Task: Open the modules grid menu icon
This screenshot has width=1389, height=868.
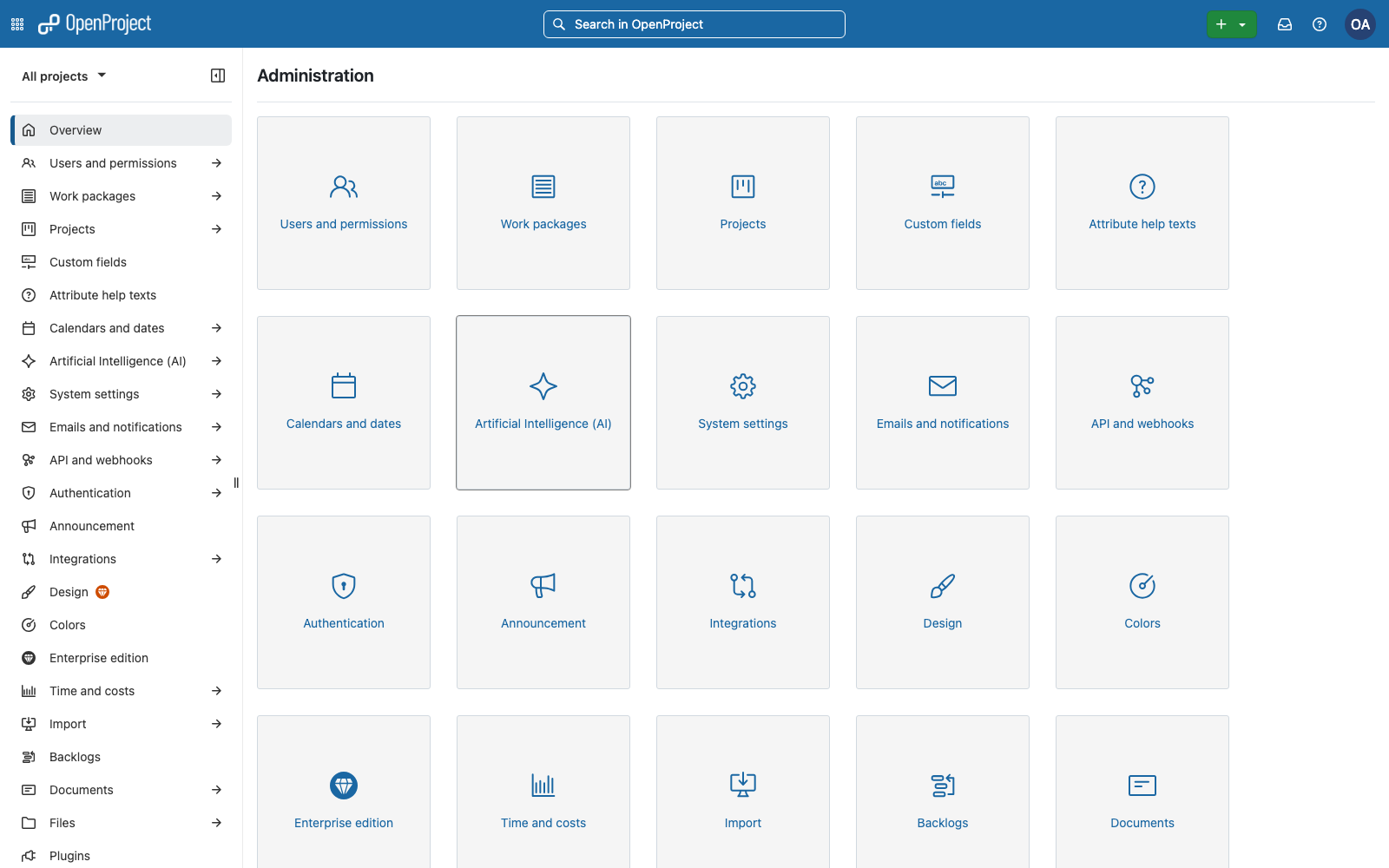Action: [x=17, y=24]
